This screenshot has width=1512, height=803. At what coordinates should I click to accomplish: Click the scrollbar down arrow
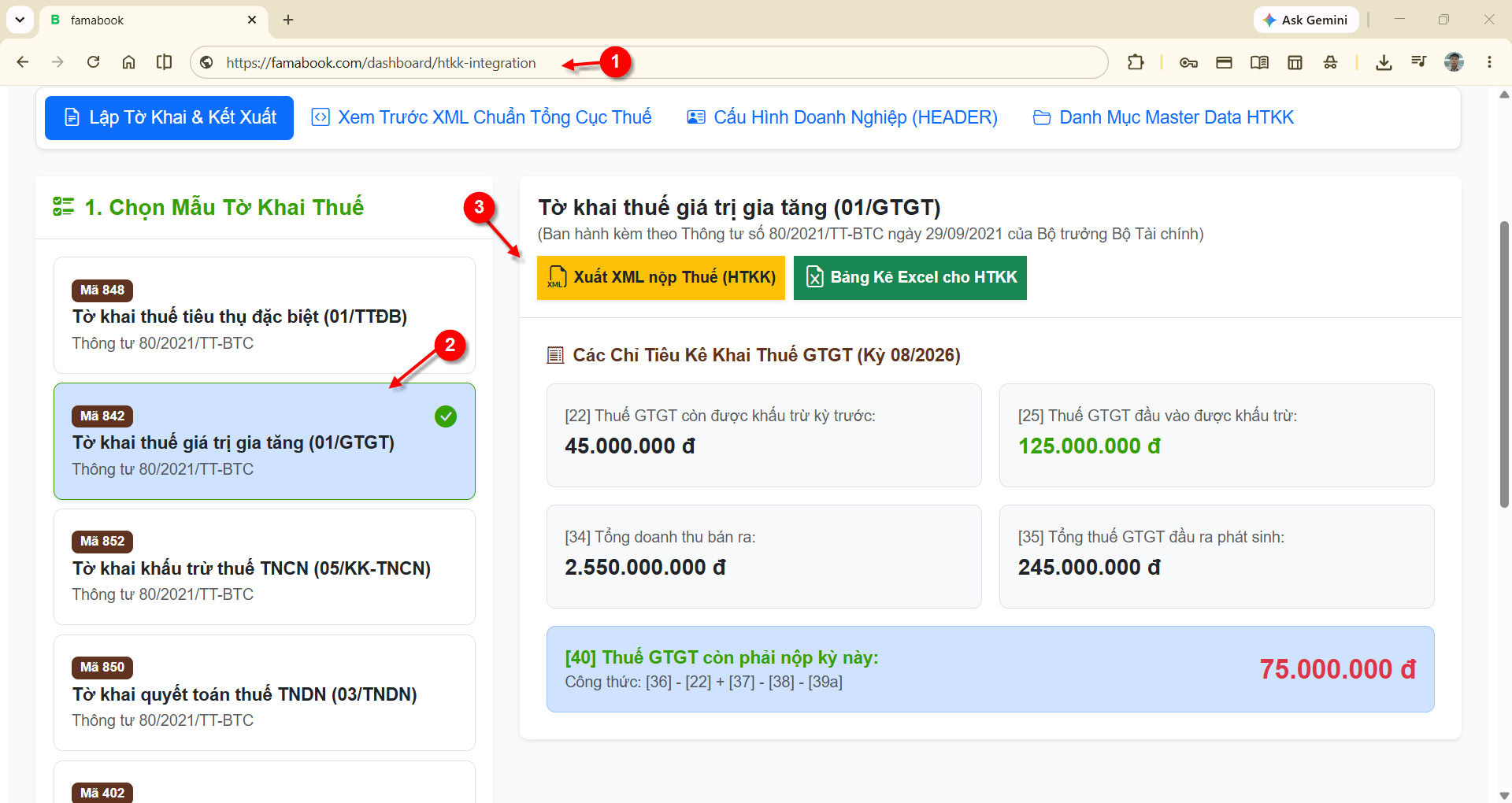point(1504,795)
